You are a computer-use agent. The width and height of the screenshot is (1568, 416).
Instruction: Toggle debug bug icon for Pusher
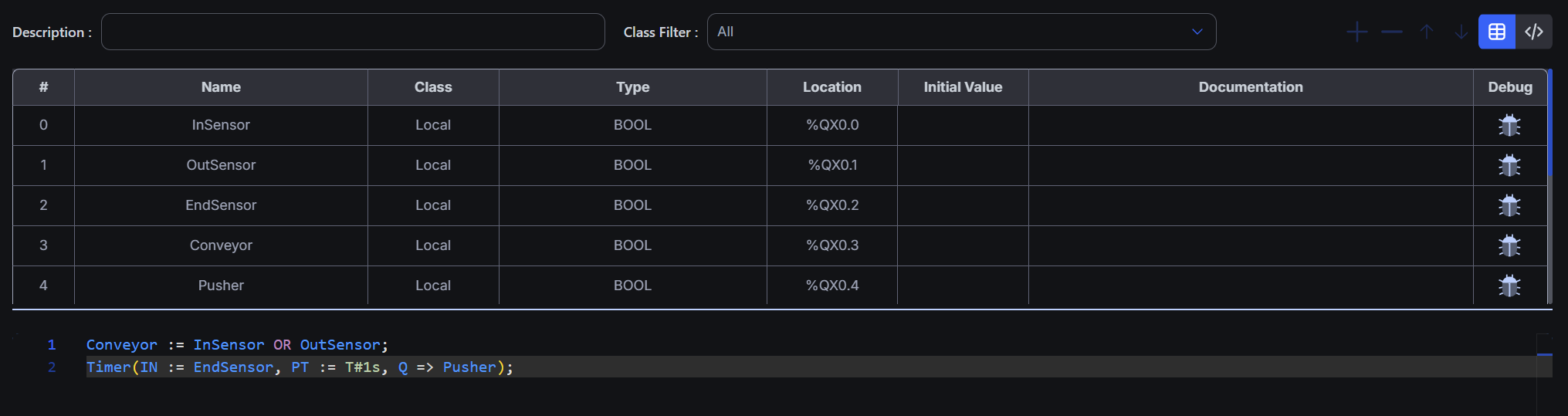pos(1509,286)
